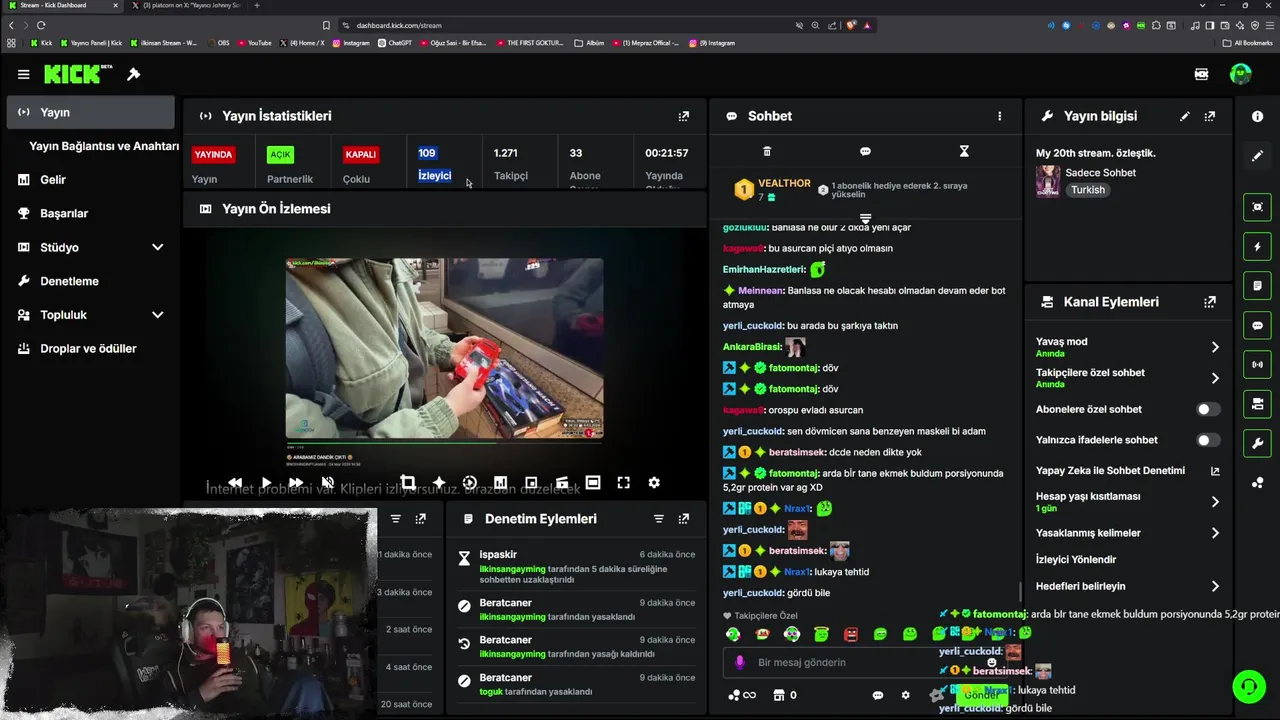The height and width of the screenshot is (720, 1280).
Task: Fast-forward the stream preview
Action: tap(296, 483)
